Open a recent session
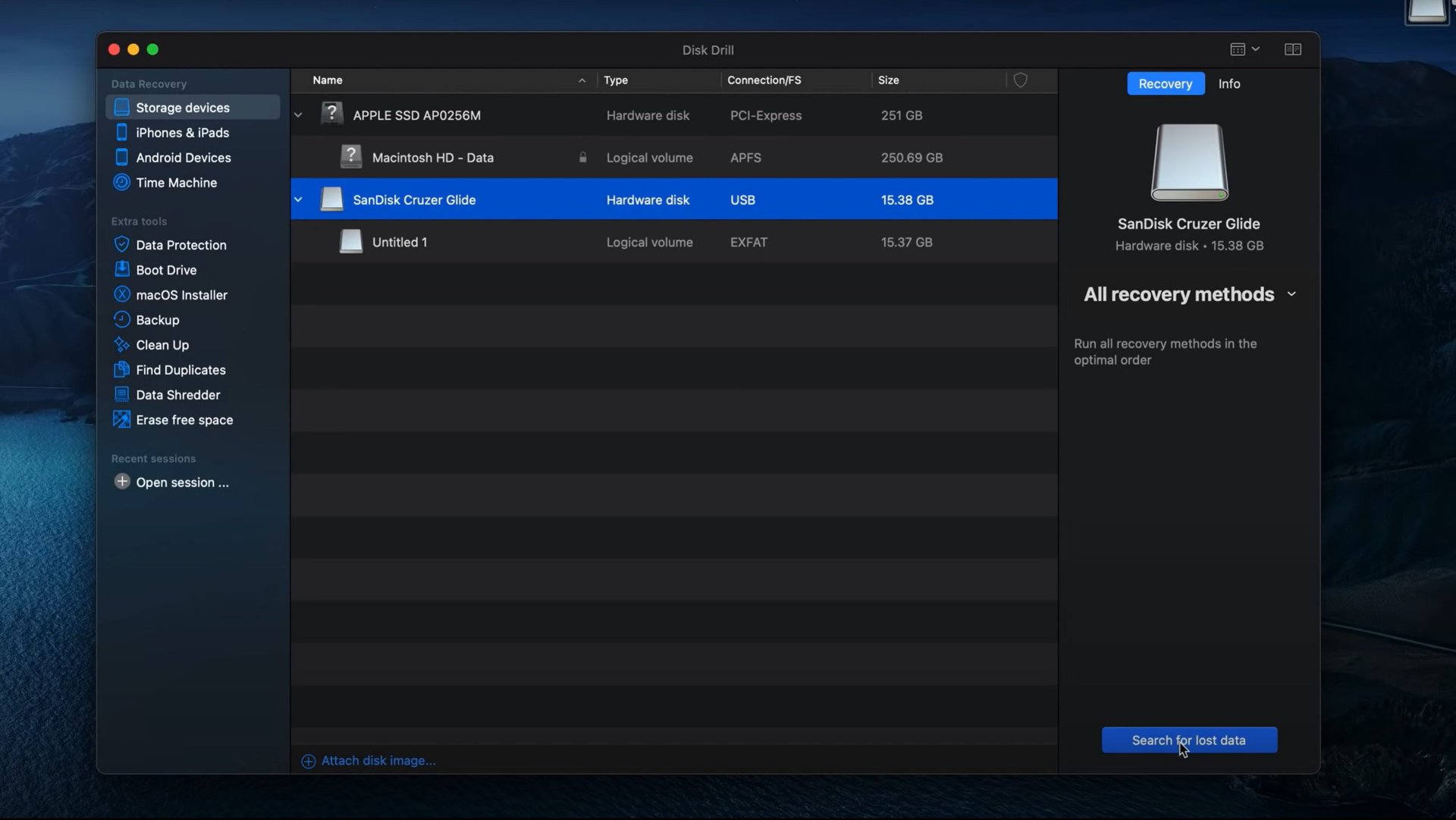 (x=182, y=481)
